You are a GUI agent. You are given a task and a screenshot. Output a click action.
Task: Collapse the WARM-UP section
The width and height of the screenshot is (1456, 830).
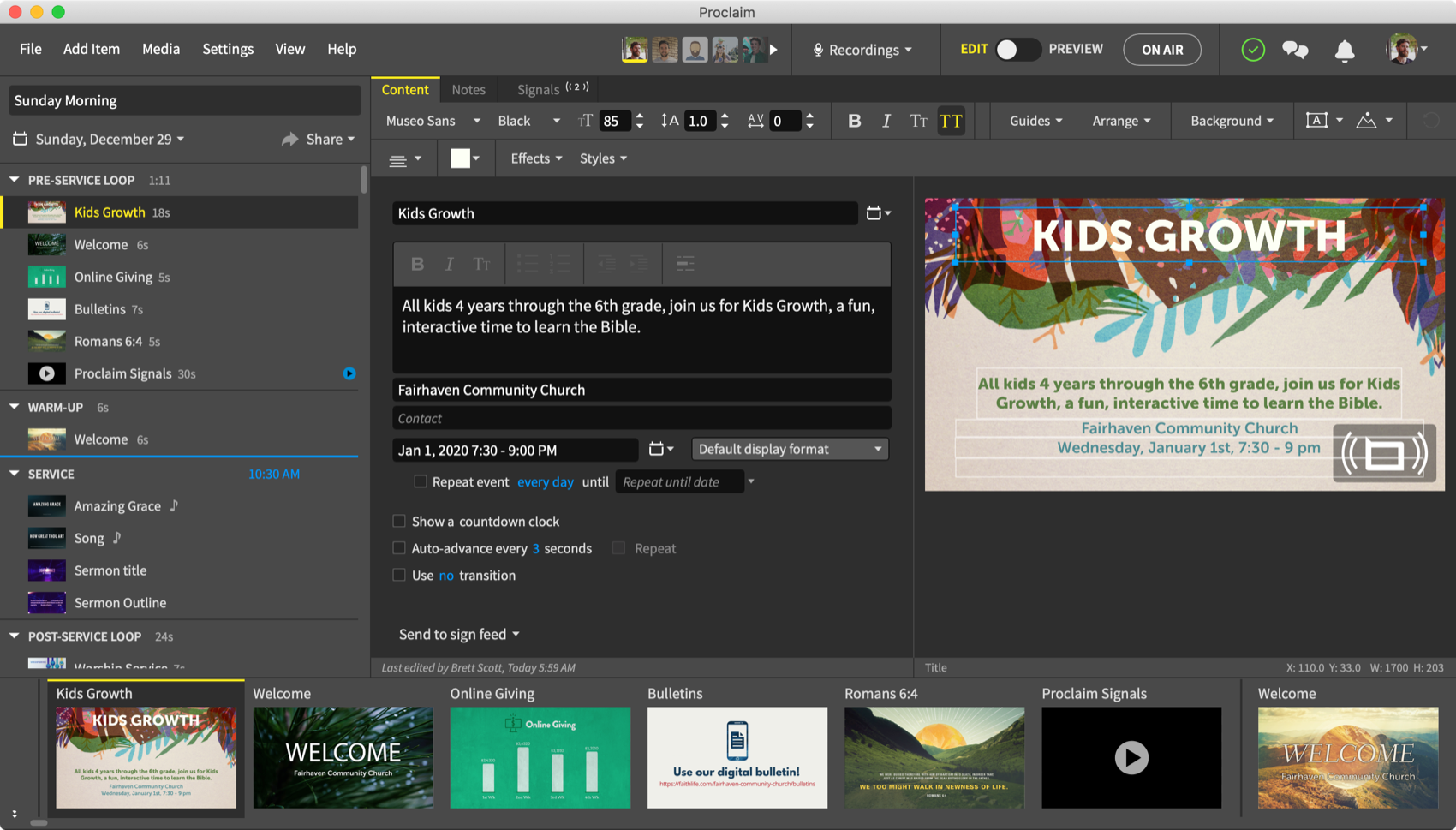15,407
